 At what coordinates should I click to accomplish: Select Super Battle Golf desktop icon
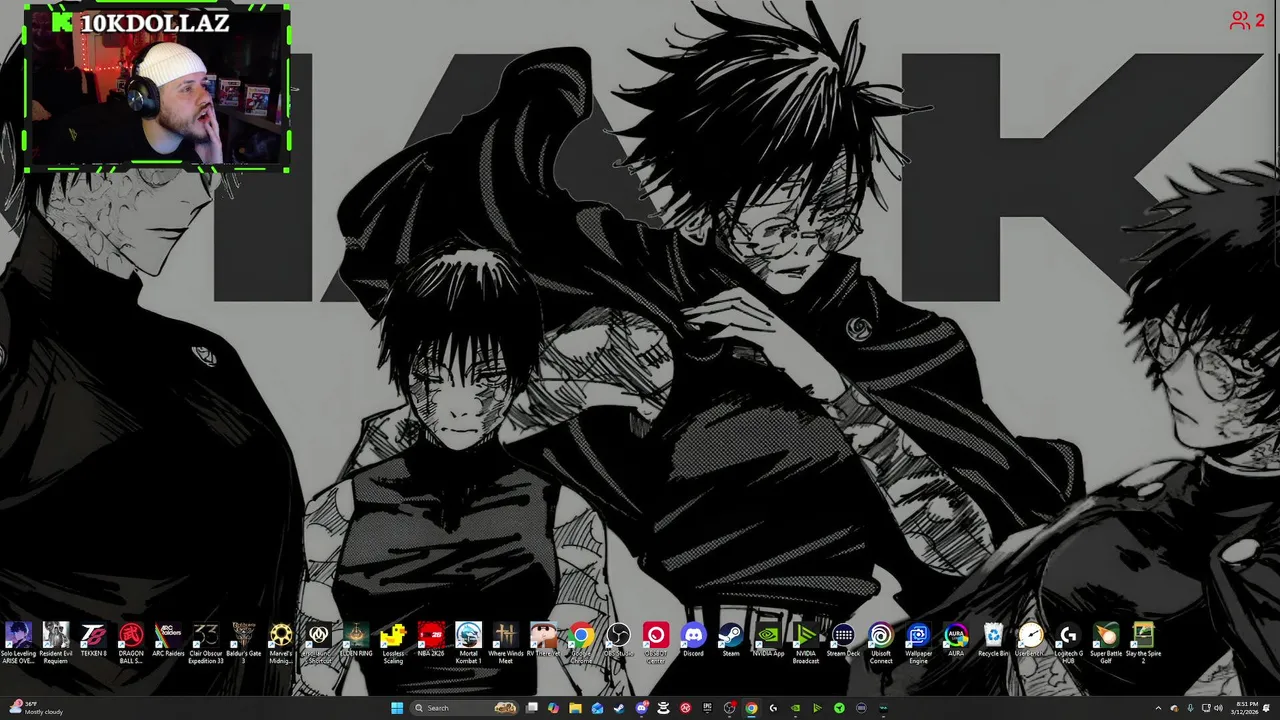pyautogui.click(x=1106, y=643)
